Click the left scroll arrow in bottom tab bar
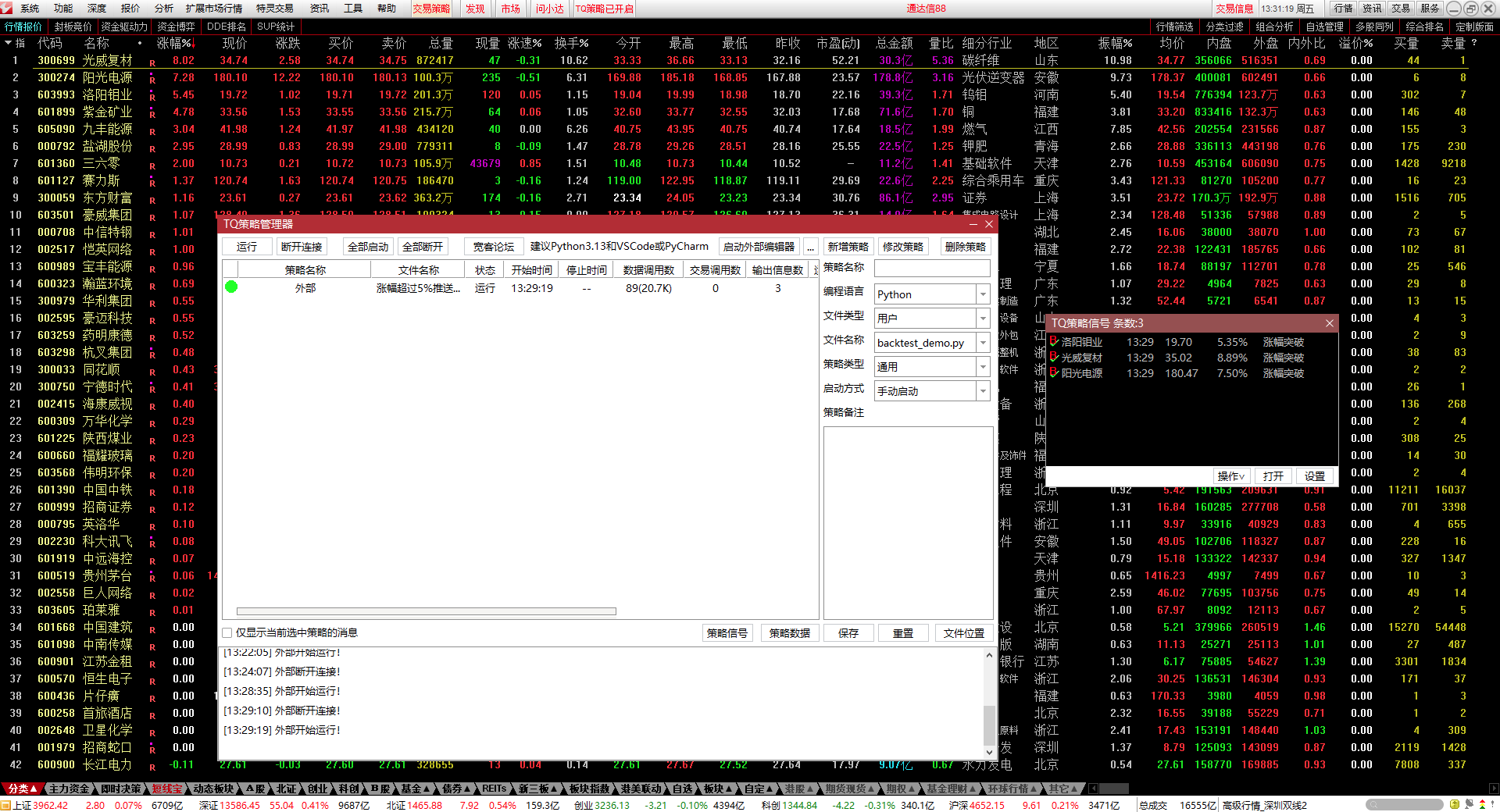1500x812 pixels. point(1093,789)
